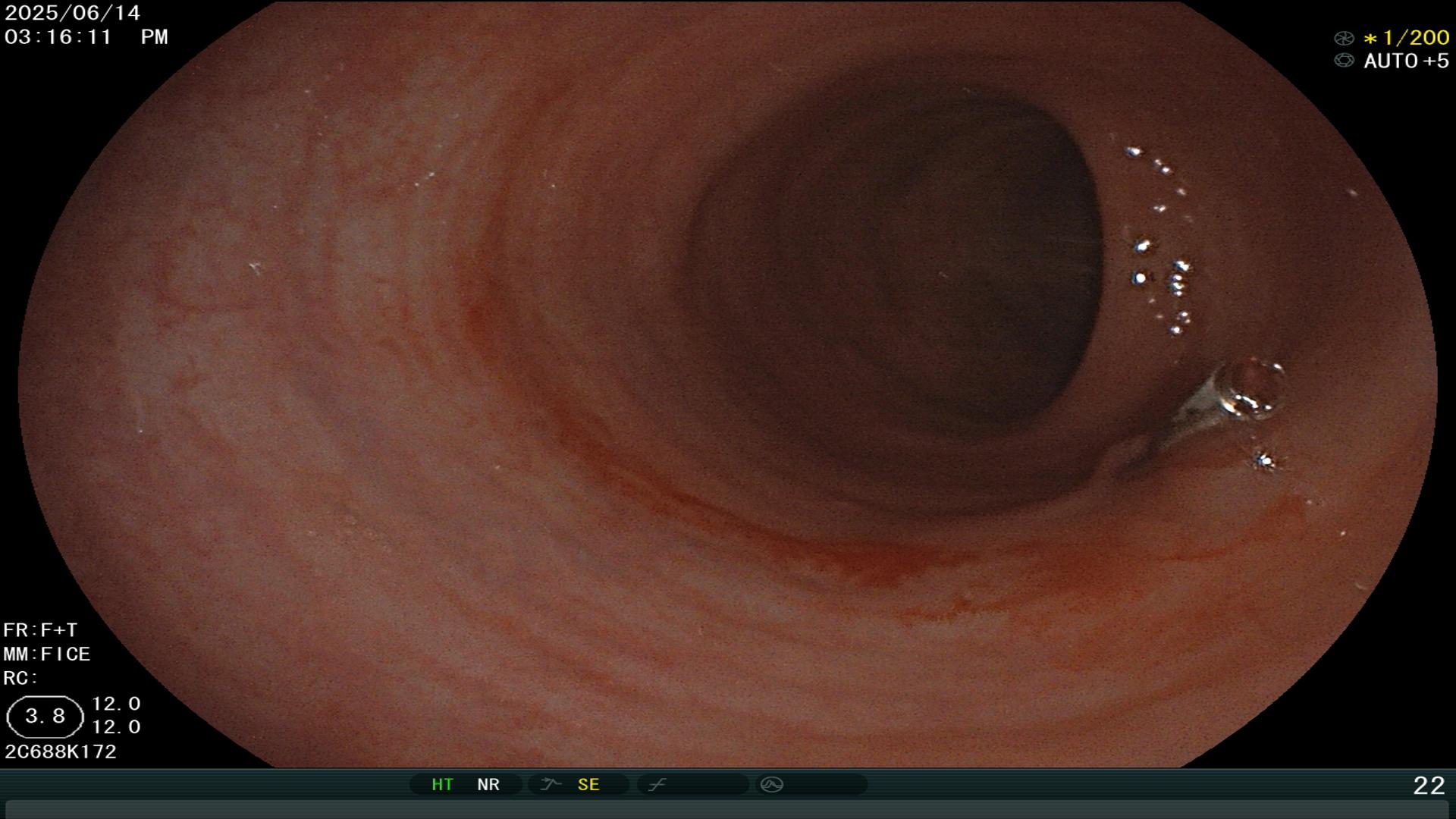Screen dimensions: 1456x819
Task: Click the MM:FICE mode label
Action: [x=47, y=654]
